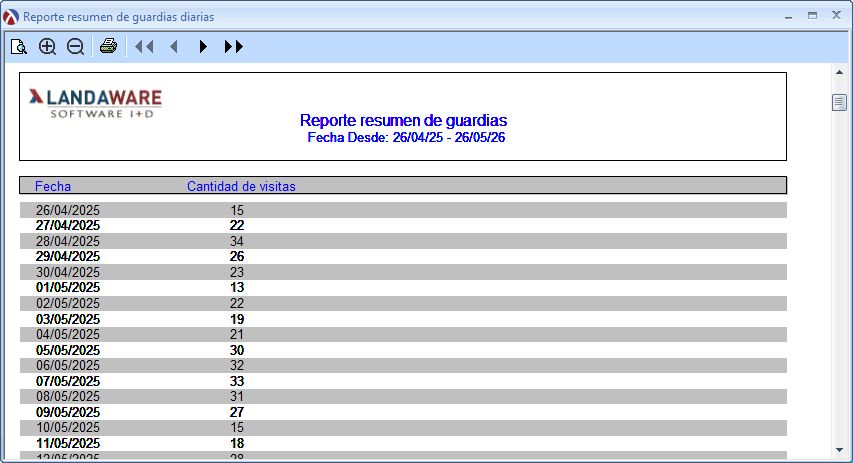Select date 02/05/2025
This screenshot has width=853, height=463.
[68, 303]
